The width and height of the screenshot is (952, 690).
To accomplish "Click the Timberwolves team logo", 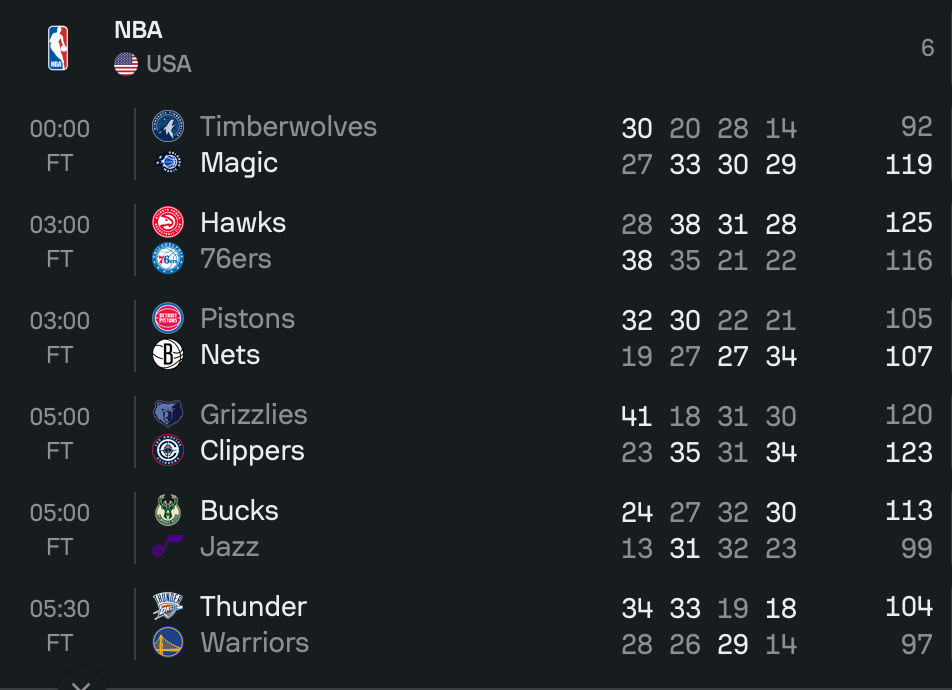I will pyautogui.click(x=168, y=127).
